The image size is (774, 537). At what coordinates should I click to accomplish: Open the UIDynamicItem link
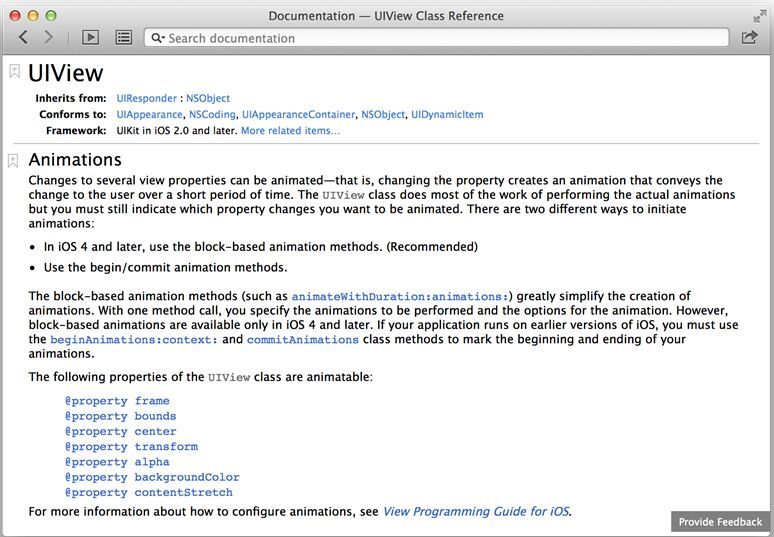pos(447,115)
